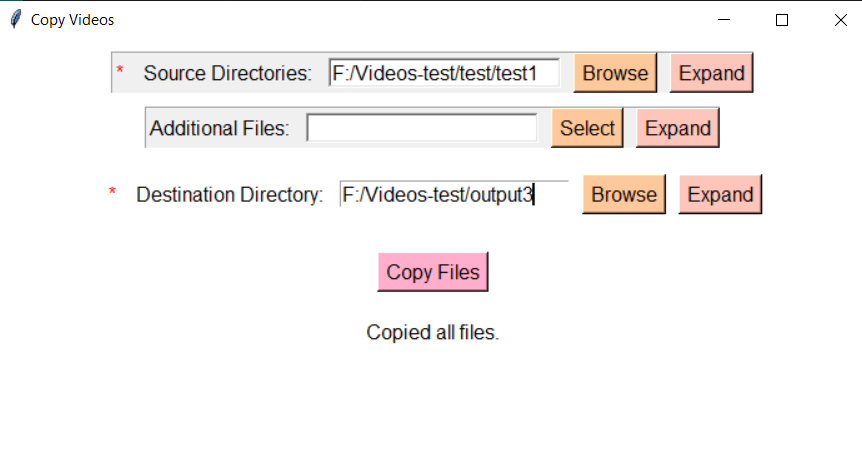Expand the Source Directories row
Screen dimensions: 862x467
(711, 73)
